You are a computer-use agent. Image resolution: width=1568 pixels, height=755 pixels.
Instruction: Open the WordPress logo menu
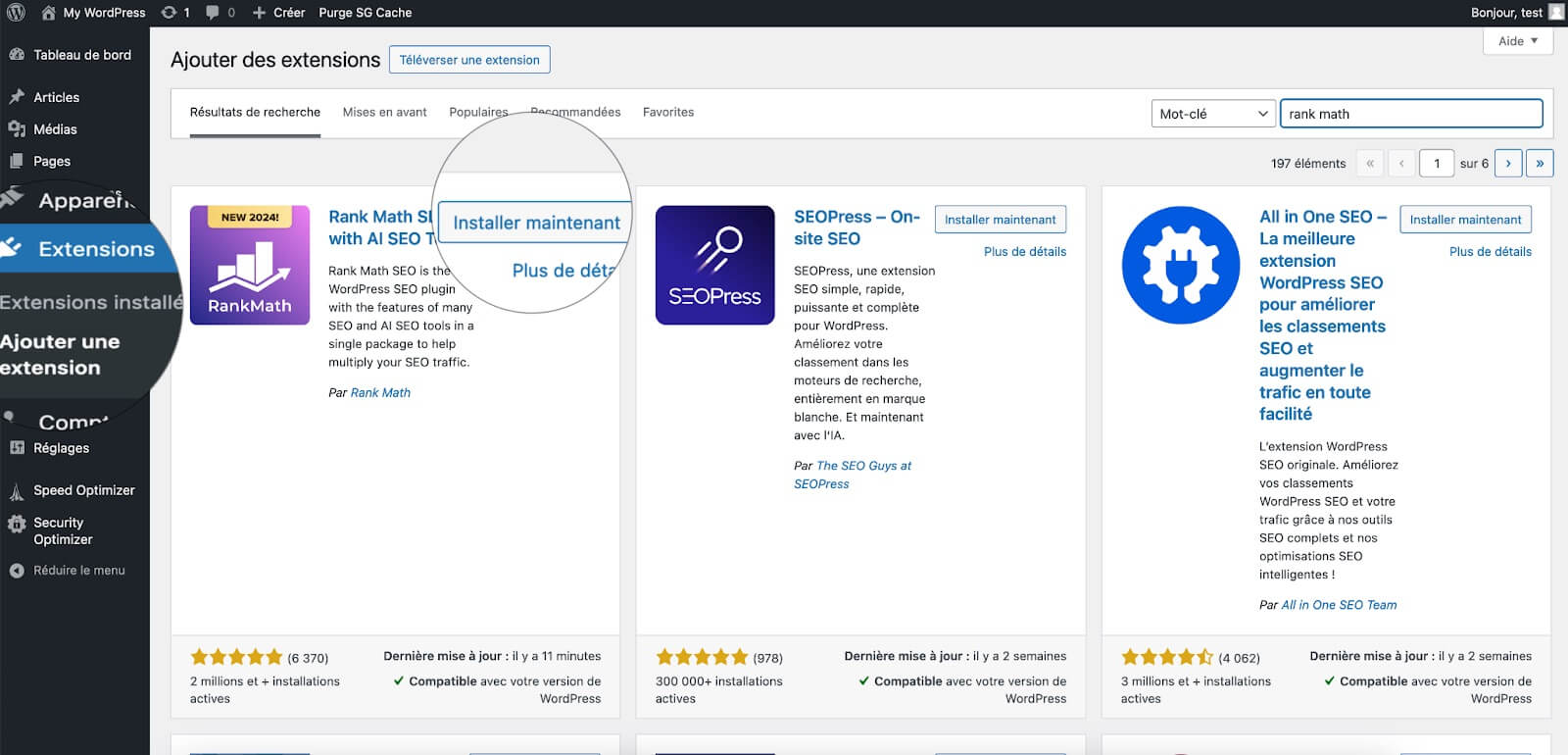16,13
